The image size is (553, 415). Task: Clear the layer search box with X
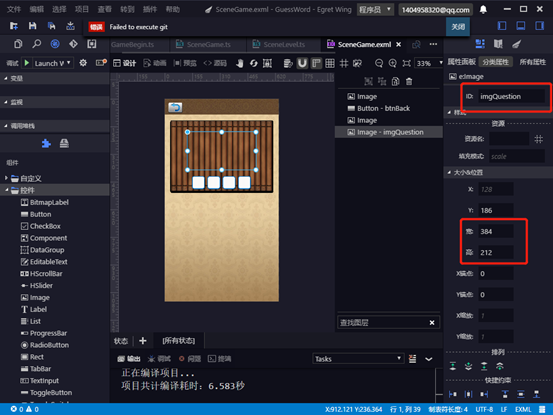(432, 323)
